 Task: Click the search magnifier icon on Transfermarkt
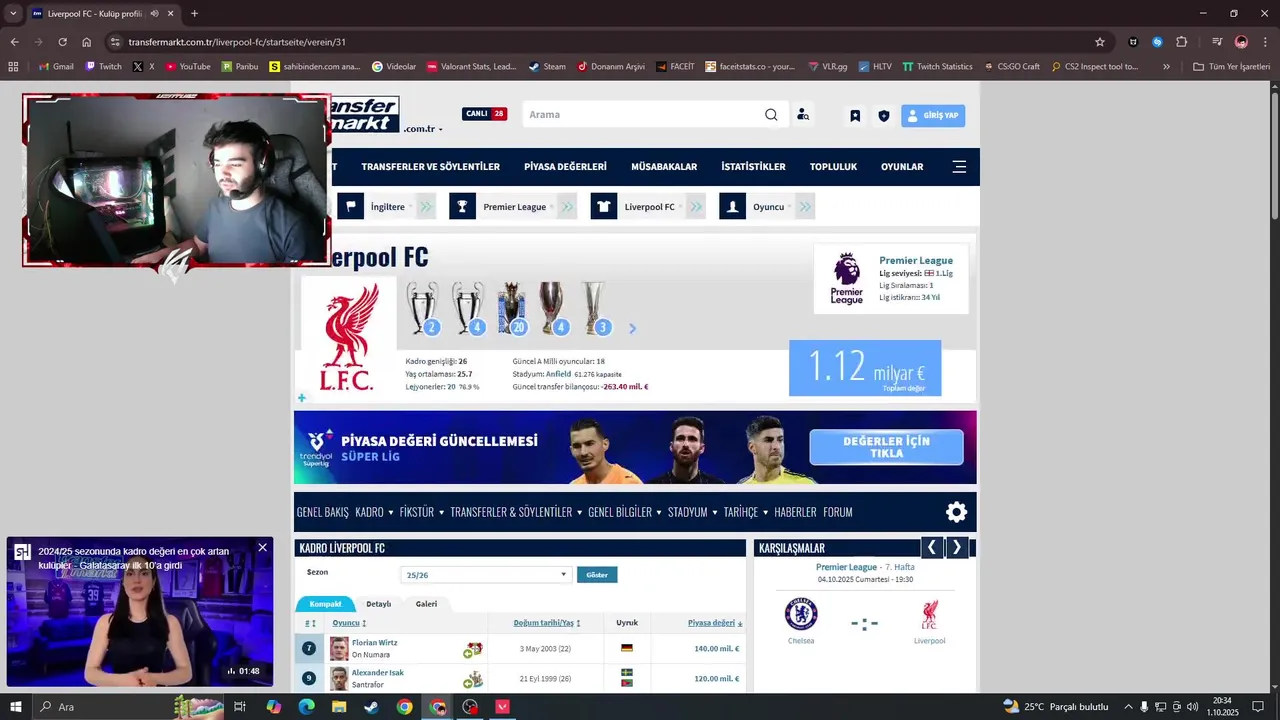pos(771,115)
